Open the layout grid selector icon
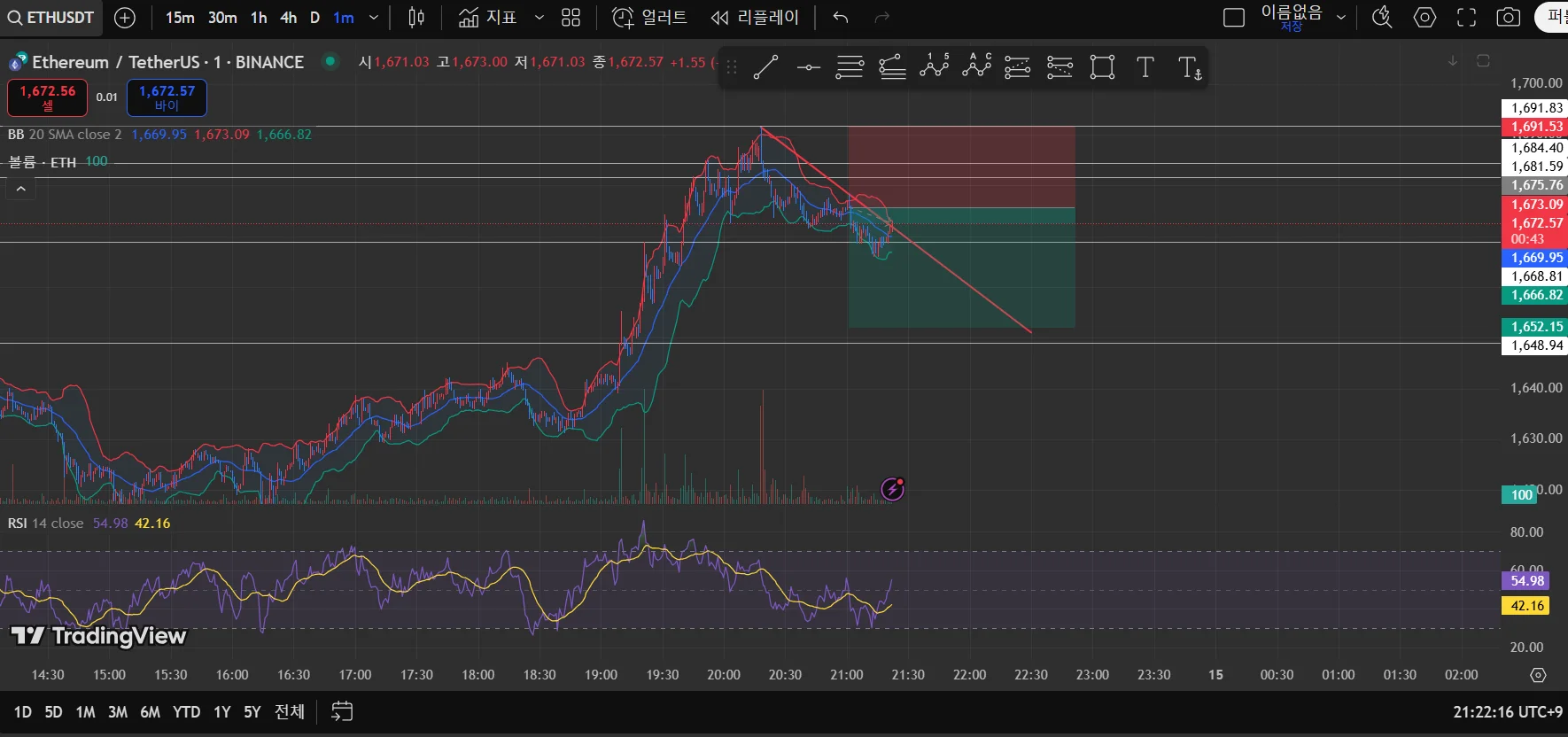This screenshot has width=1568, height=737. [x=571, y=17]
